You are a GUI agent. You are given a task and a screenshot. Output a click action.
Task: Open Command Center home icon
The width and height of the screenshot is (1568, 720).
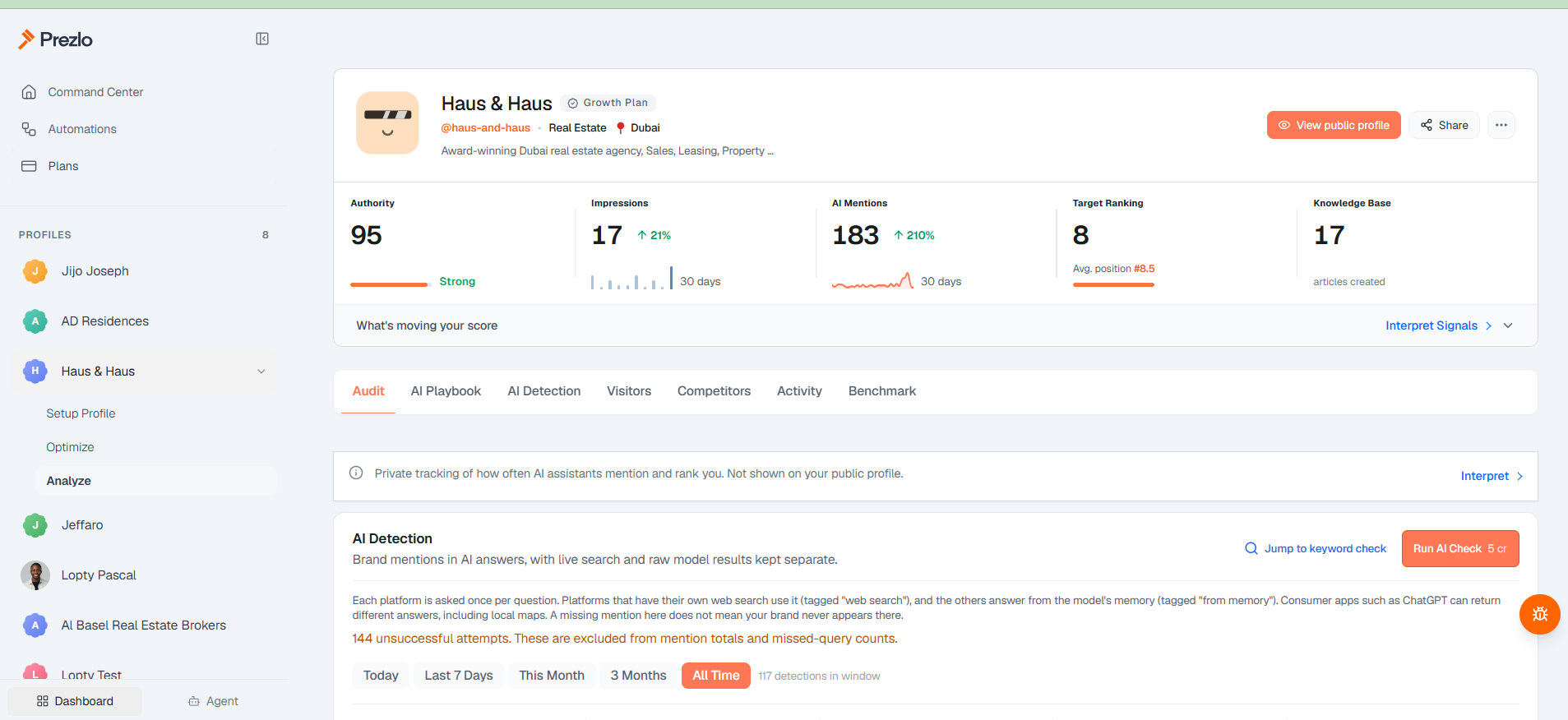click(29, 92)
